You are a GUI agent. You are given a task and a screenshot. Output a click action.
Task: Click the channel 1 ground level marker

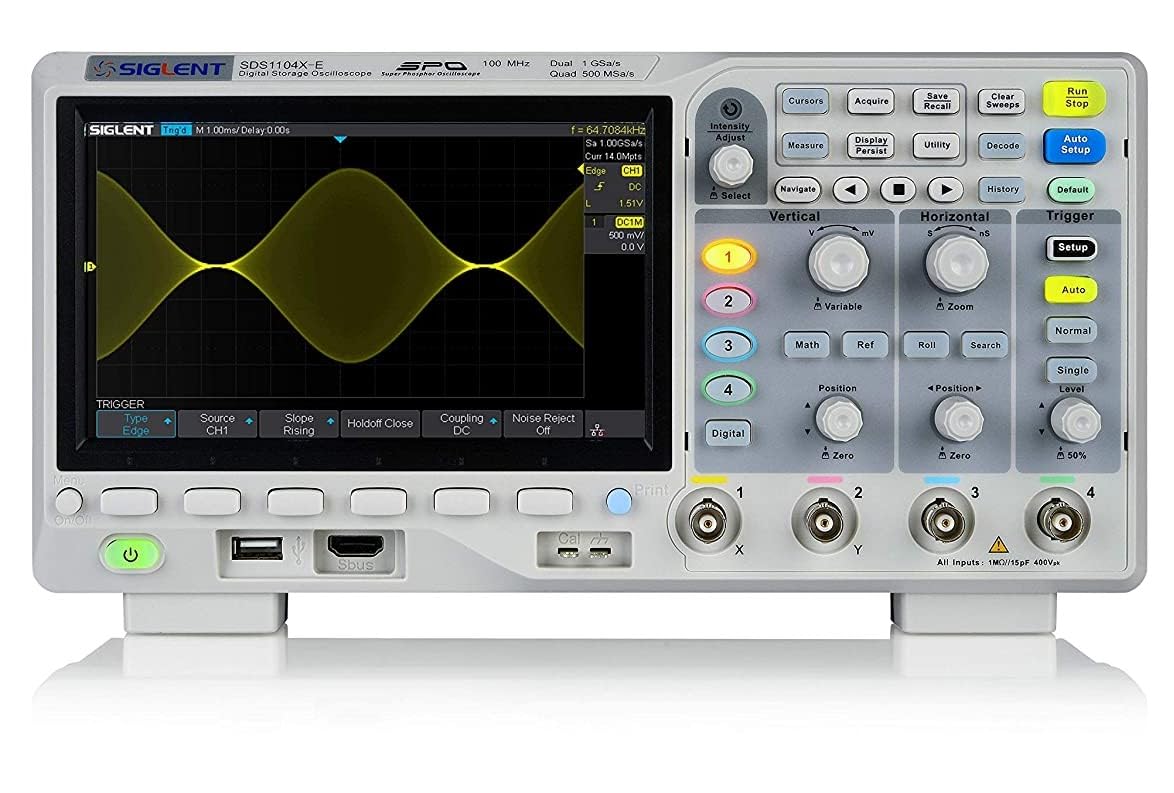pyautogui.click(x=90, y=267)
